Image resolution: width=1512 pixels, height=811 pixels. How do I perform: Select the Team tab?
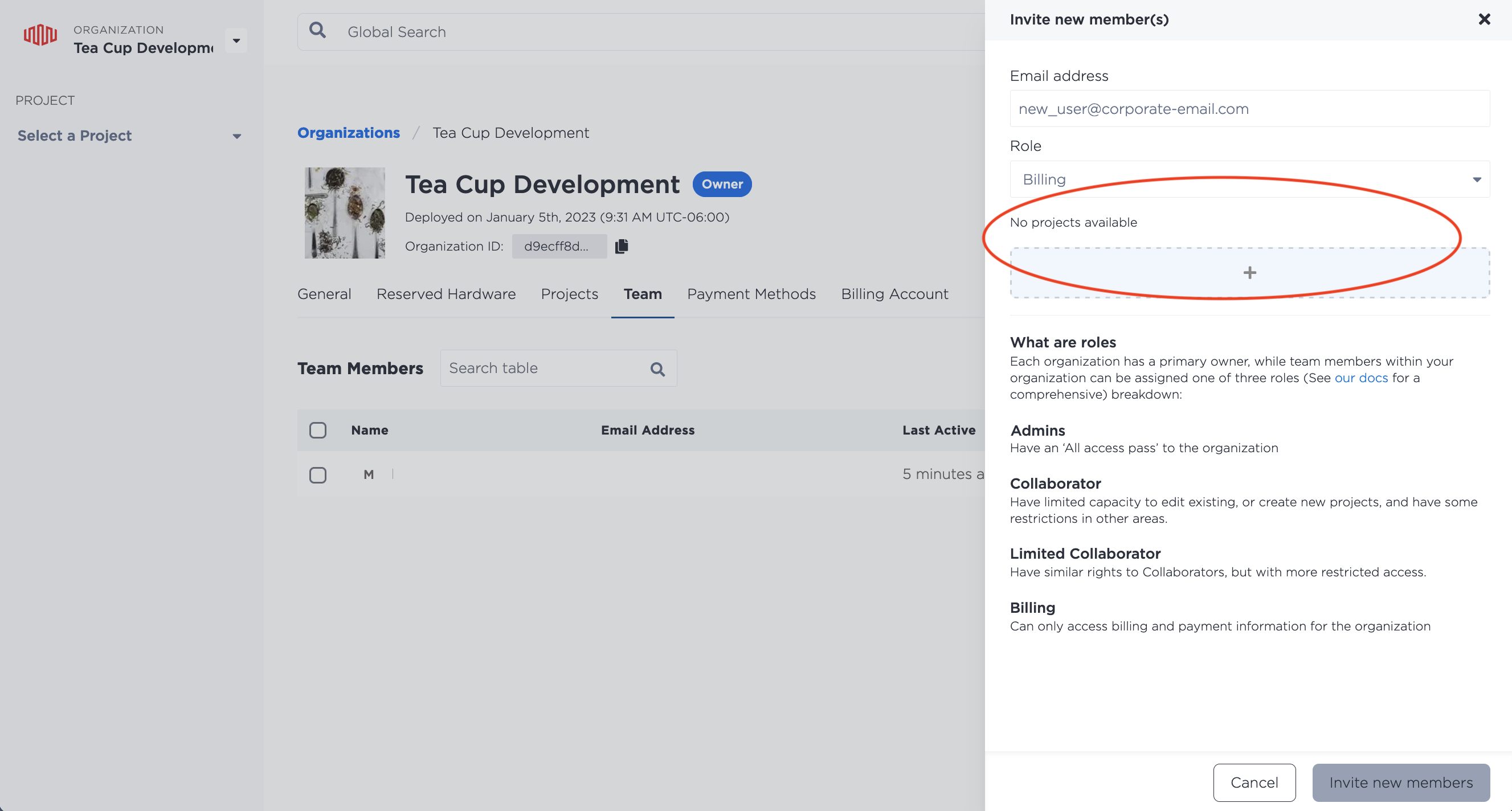643,294
